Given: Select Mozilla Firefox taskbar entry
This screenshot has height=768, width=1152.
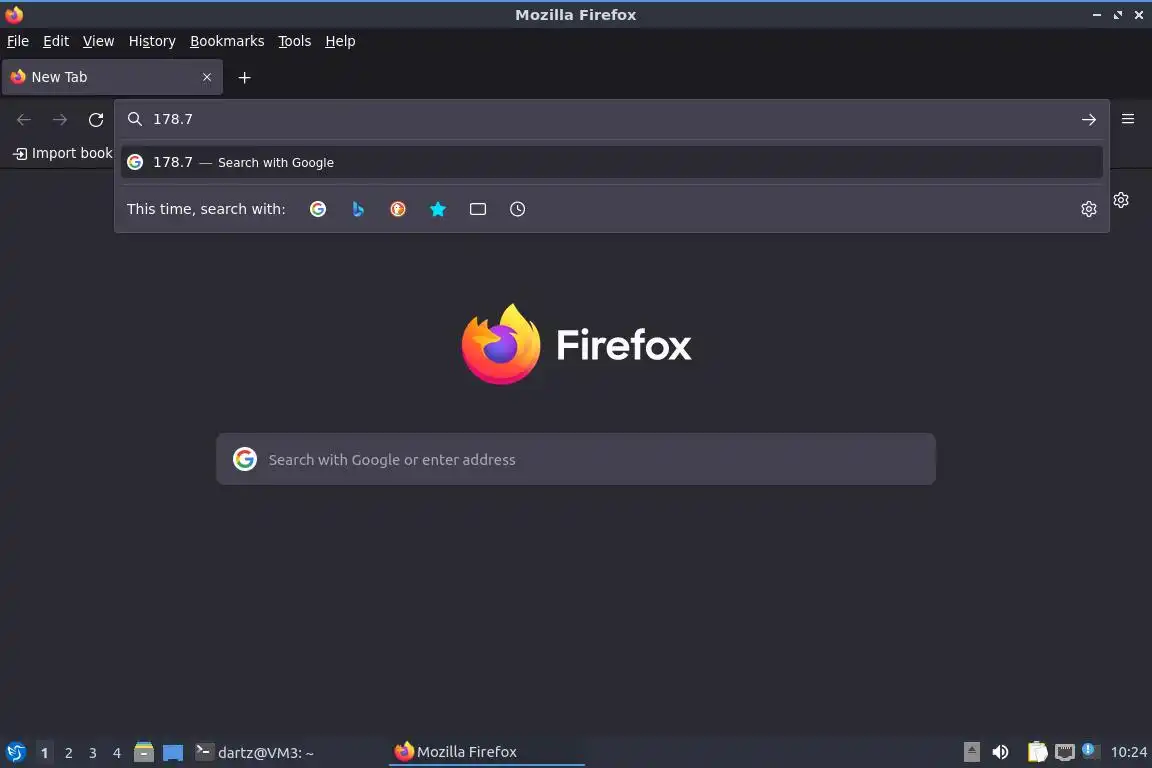Looking at the screenshot, I should [486, 752].
